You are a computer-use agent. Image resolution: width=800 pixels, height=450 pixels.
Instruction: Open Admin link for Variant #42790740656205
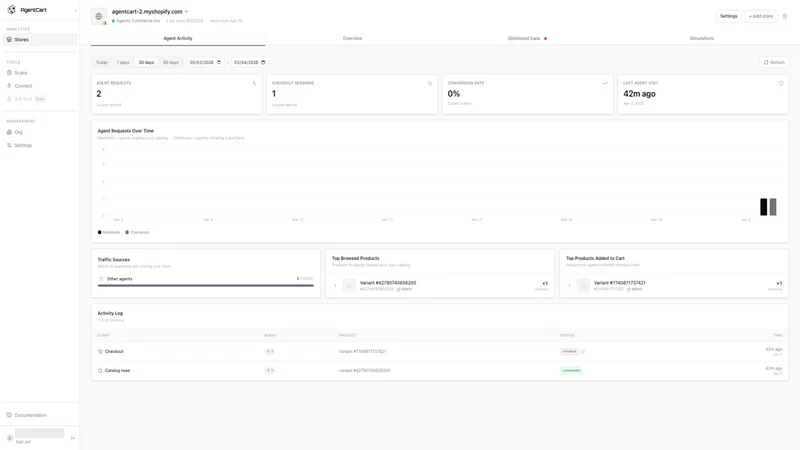[405, 289]
